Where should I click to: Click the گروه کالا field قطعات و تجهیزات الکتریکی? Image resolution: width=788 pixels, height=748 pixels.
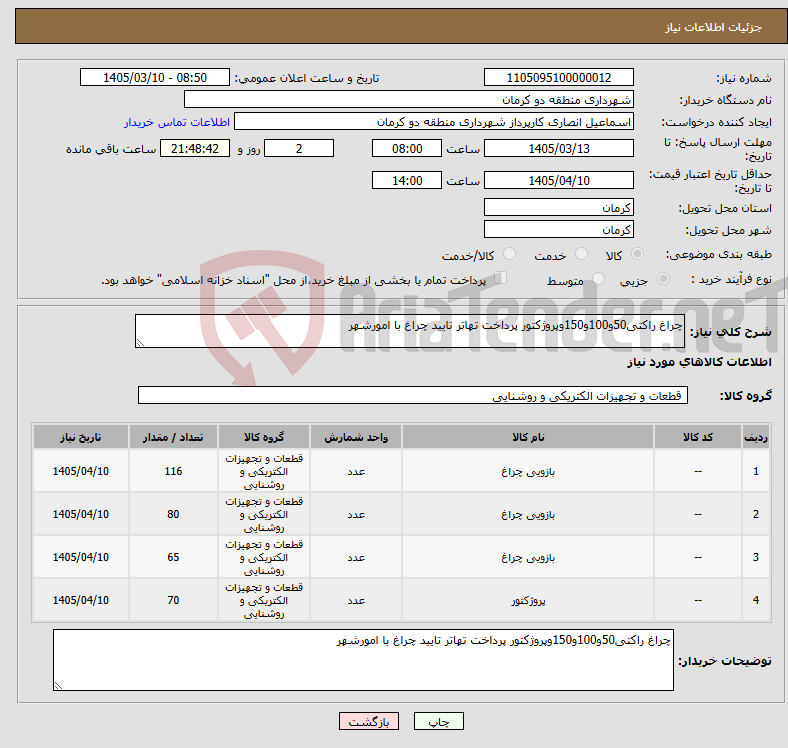pyautogui.click(x=413, y=395)
